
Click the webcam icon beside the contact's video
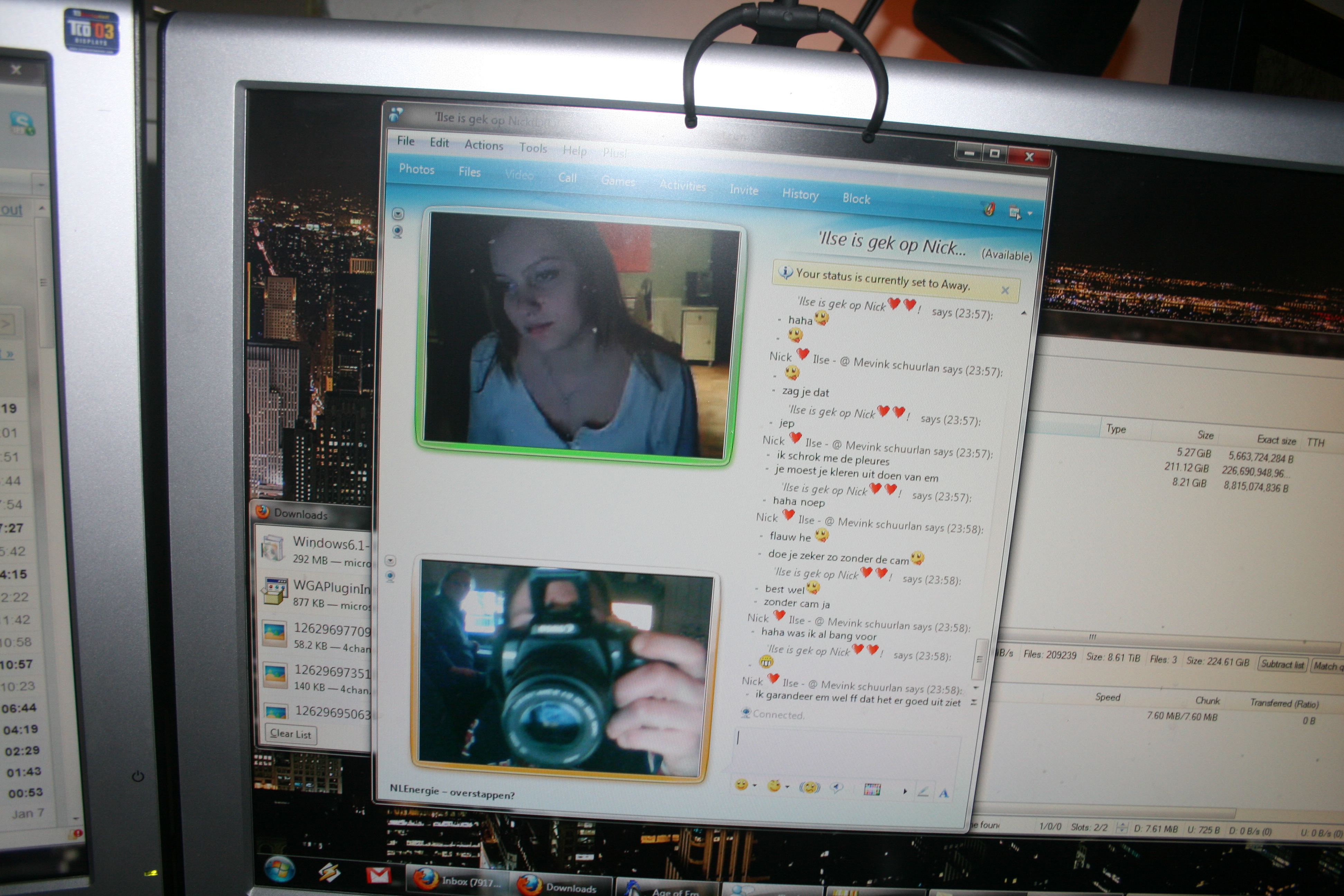point(398,231)
